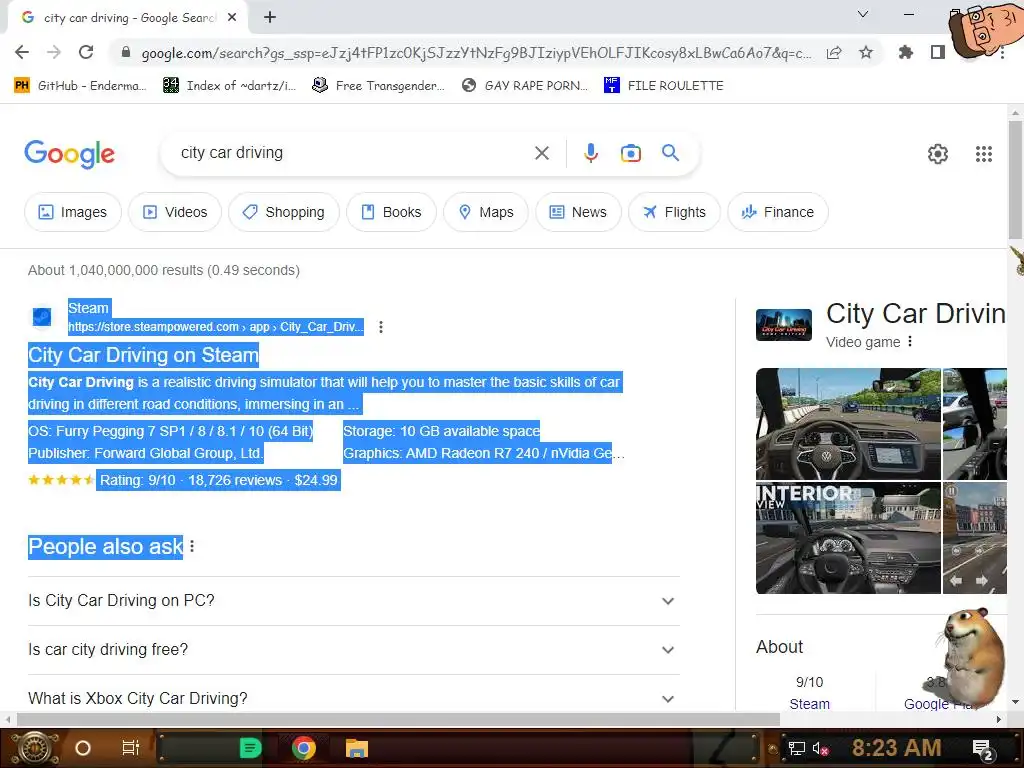Search by image with the camera icon
Screen dimensions: 1024x768
pos(630,153)
